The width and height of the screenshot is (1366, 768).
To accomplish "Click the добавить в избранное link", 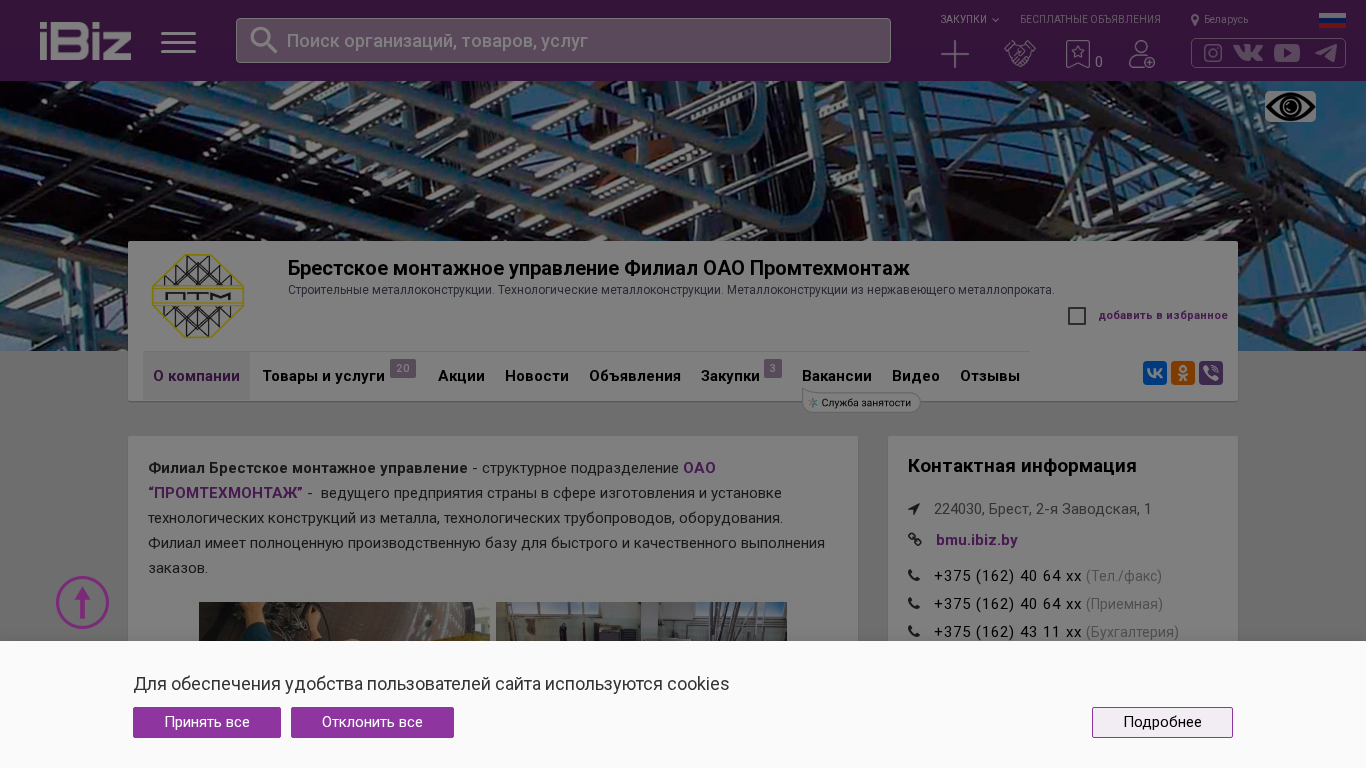I will point(1163,316).
